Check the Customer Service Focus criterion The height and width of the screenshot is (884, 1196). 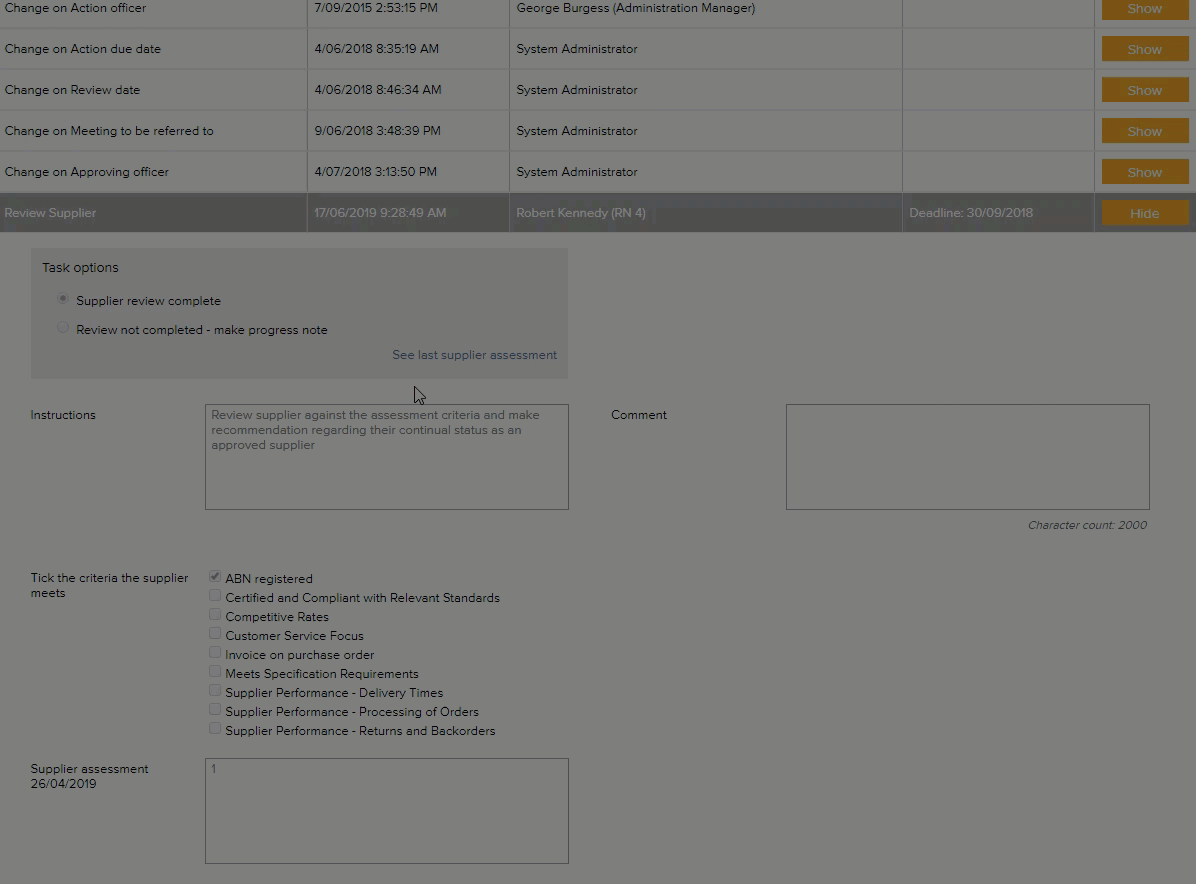click(x=215, y=634)
